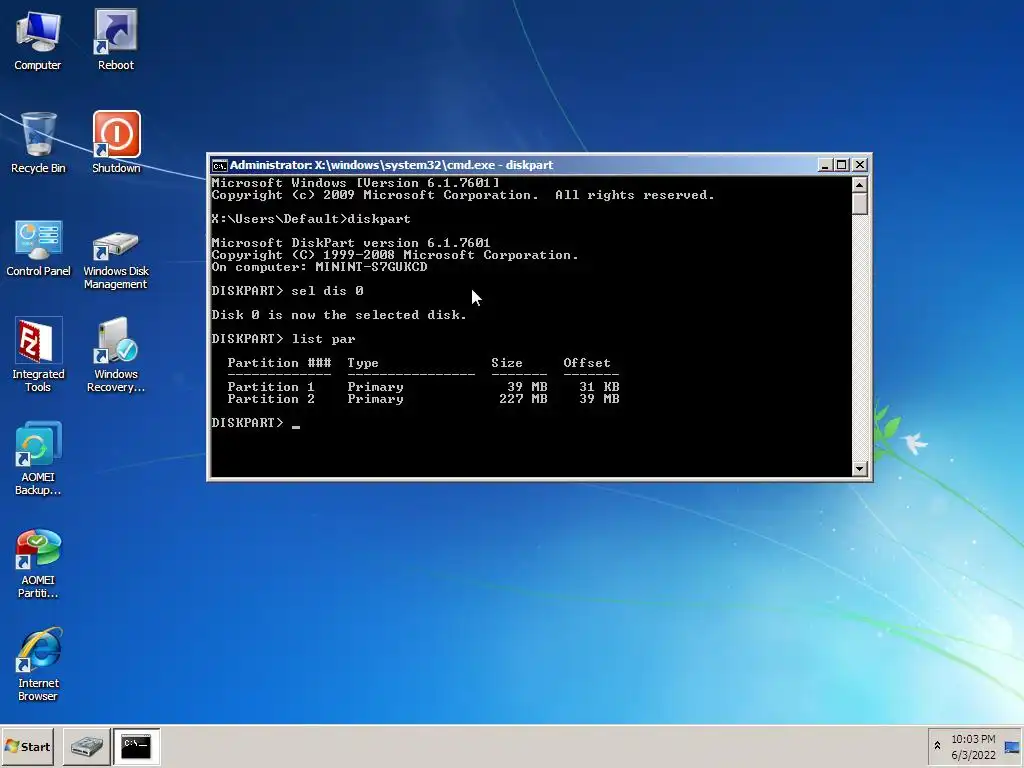Click the 'Type' column header
The image size is (1024, 768).
coord(362,363)
